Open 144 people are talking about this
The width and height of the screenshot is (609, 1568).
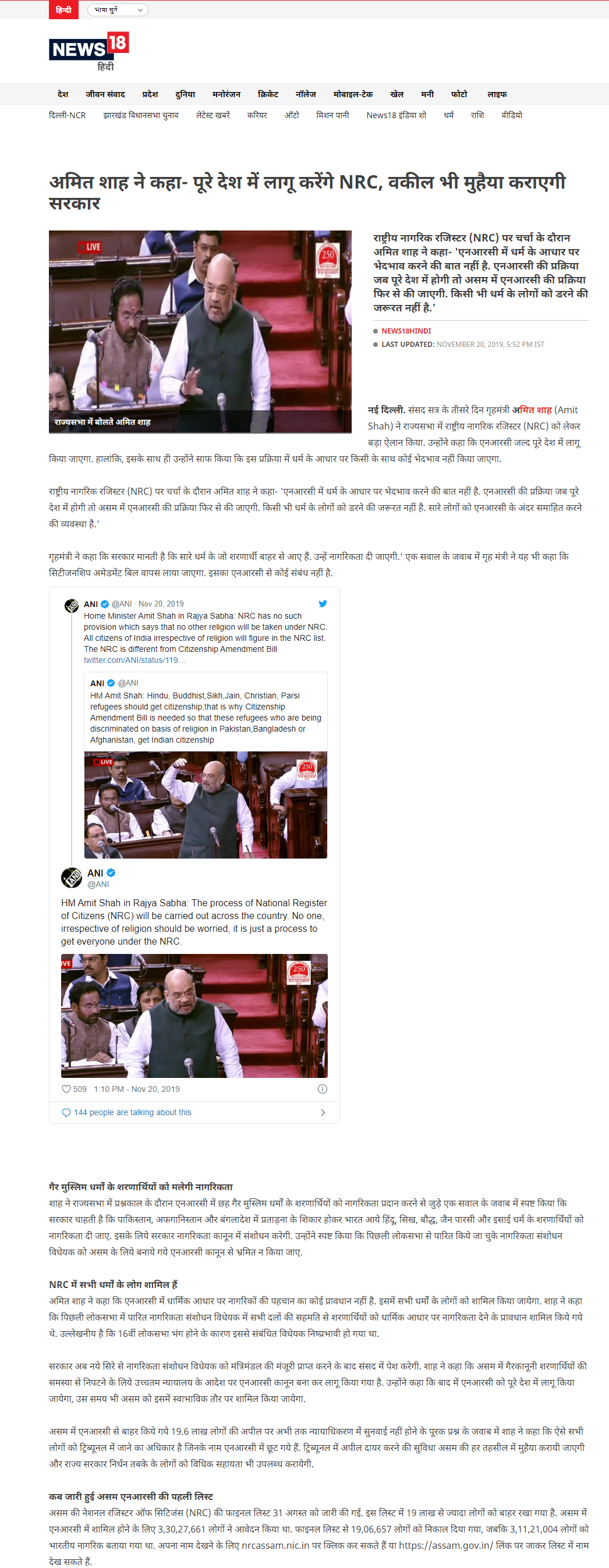133,1112
